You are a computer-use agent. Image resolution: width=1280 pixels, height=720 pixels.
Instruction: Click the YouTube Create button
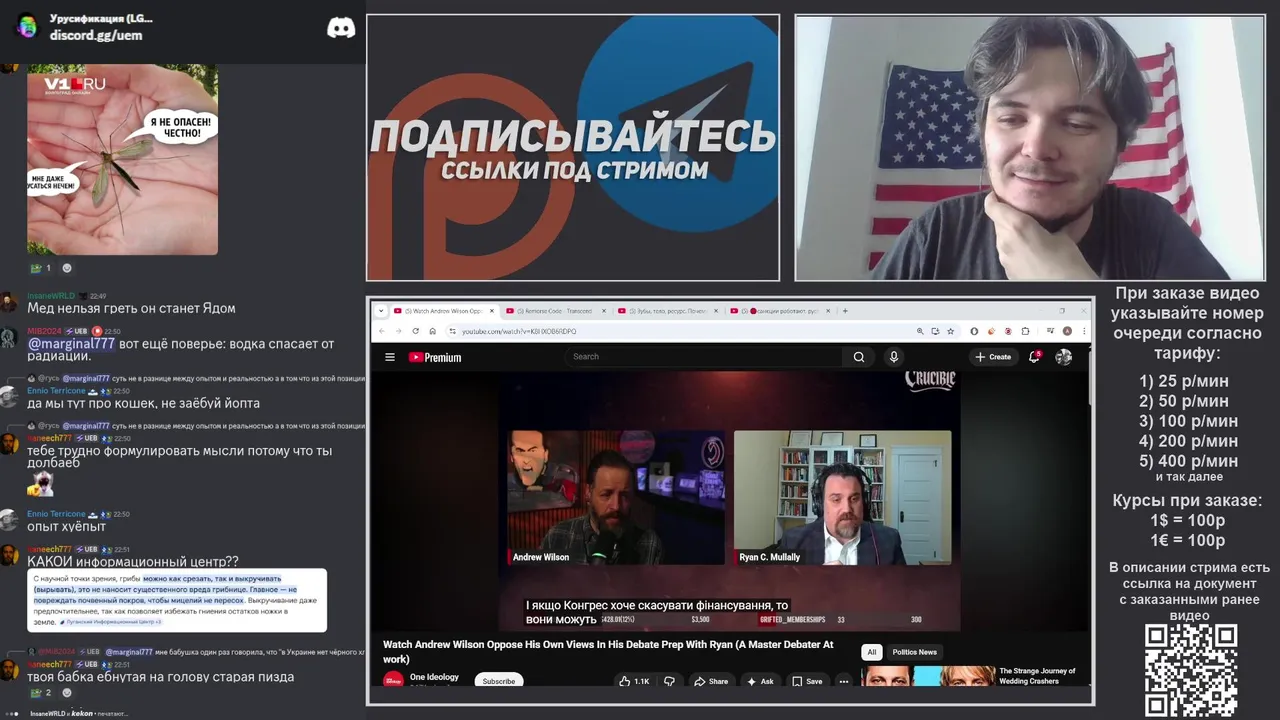pyautogui.click(x=993, y=357)
